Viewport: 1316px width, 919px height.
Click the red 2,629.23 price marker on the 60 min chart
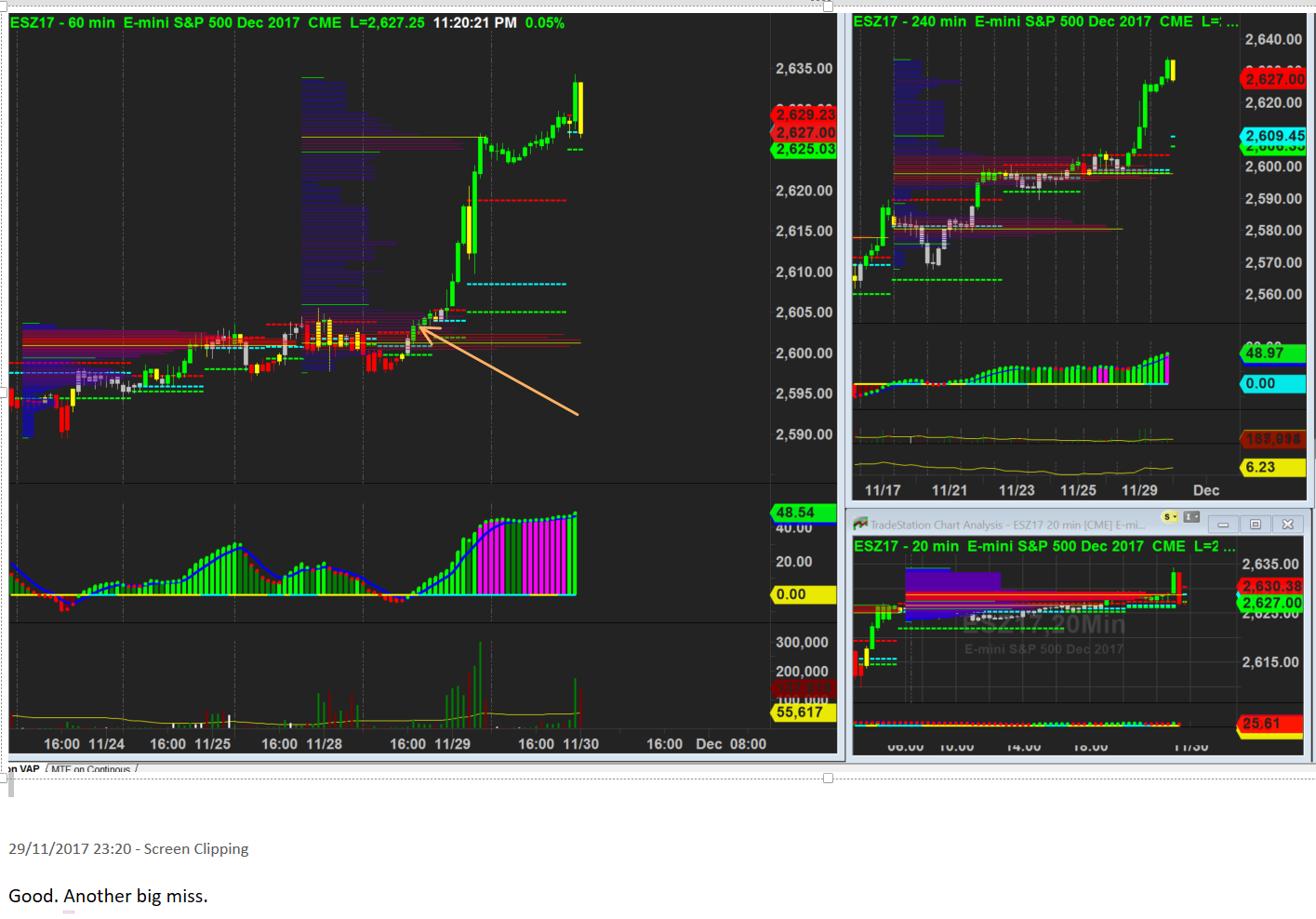click(804, 115)
